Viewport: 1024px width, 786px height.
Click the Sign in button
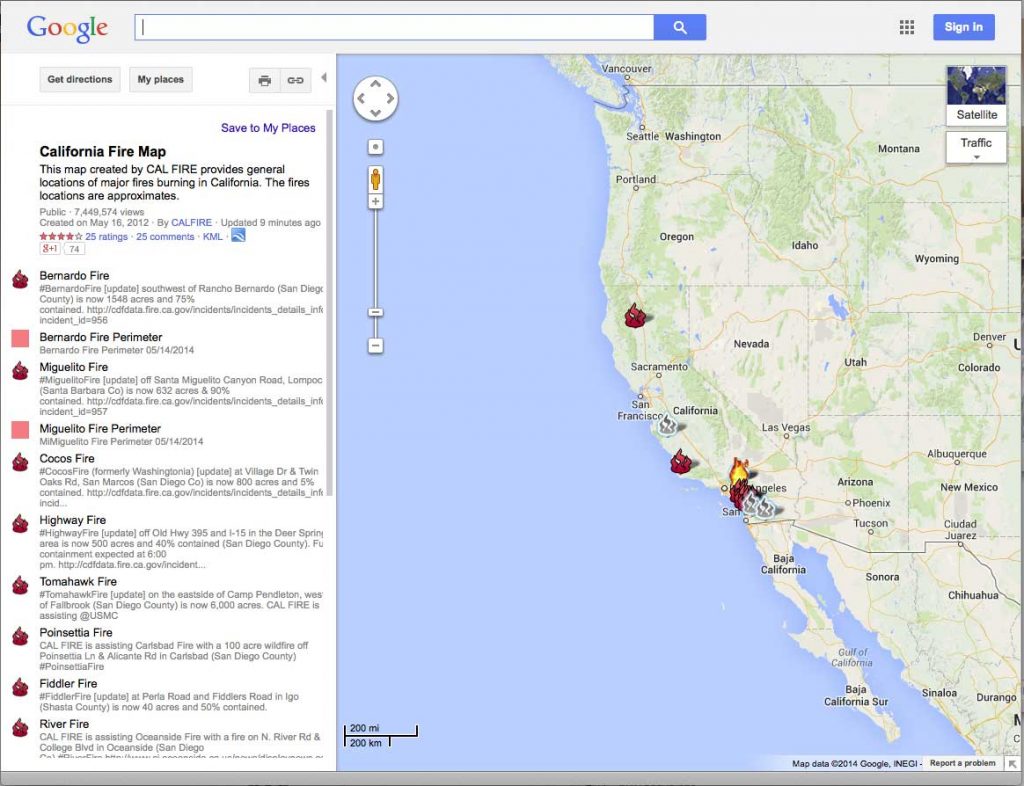[963, 27]
